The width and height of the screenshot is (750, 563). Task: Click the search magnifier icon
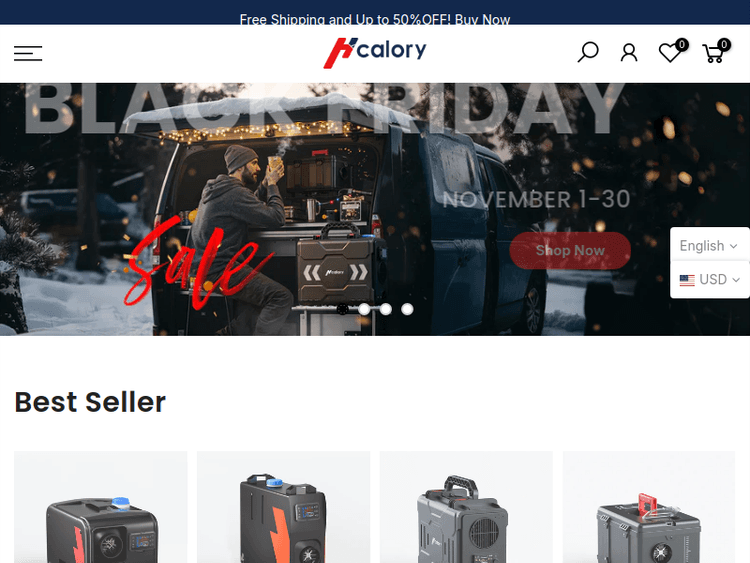coord(587,52)
